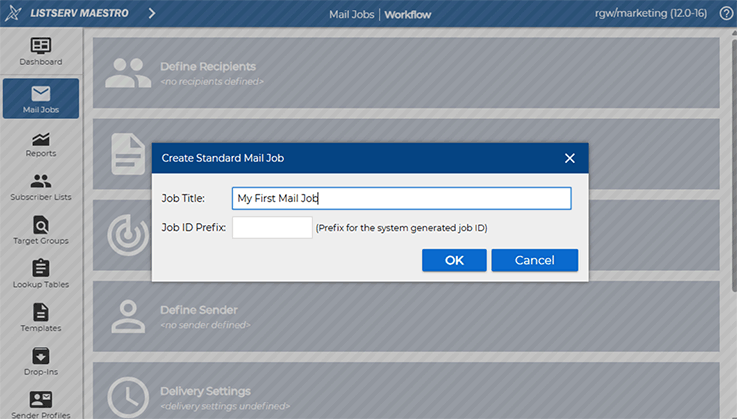Click the Mail Jobs breadcrumb in header

350,14
